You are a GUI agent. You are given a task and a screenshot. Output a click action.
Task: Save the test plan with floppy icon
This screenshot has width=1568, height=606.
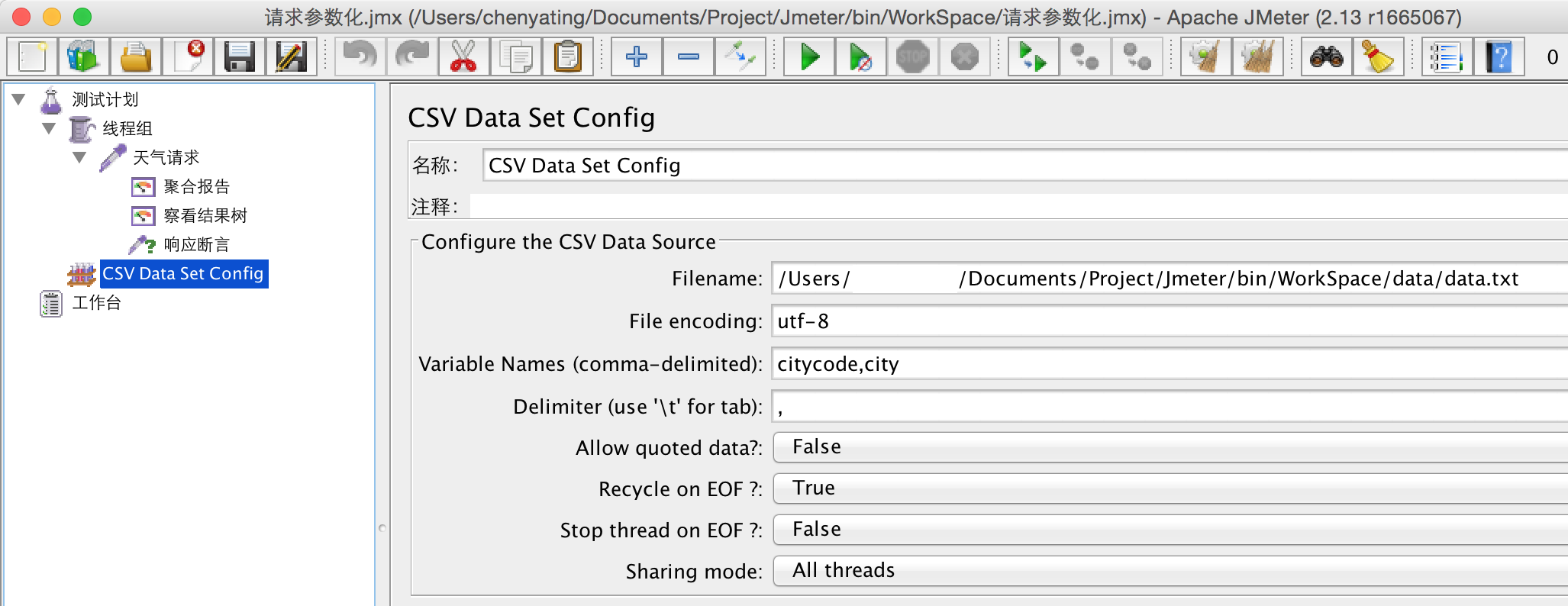pos(240,56)
